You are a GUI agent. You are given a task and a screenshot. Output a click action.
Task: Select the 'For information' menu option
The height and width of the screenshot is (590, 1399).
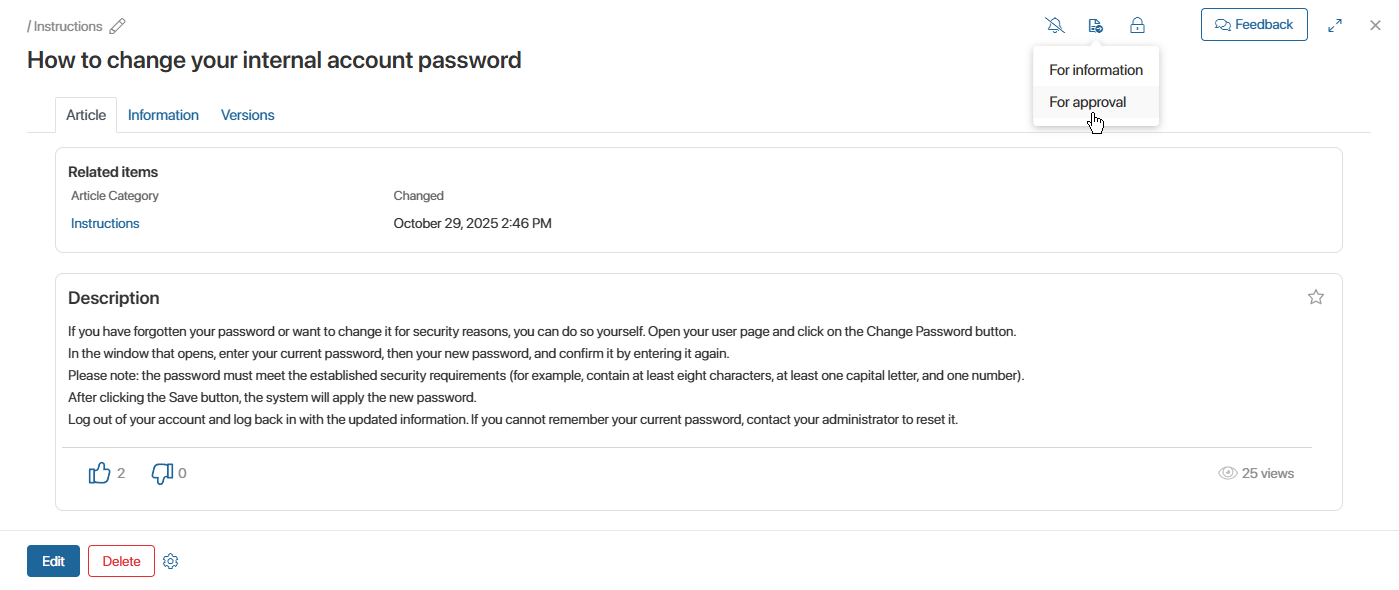tap(1095, 70)
